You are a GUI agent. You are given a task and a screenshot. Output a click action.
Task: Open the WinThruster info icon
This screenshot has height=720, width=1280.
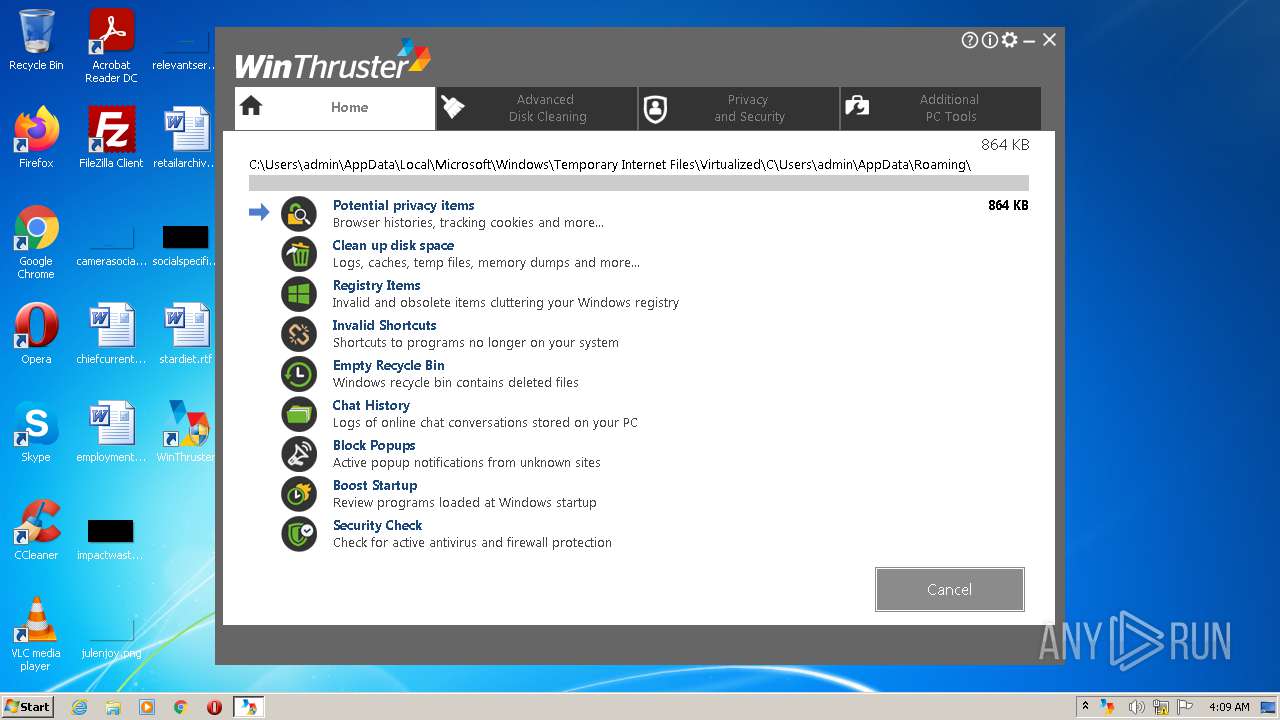coord(990,40)
